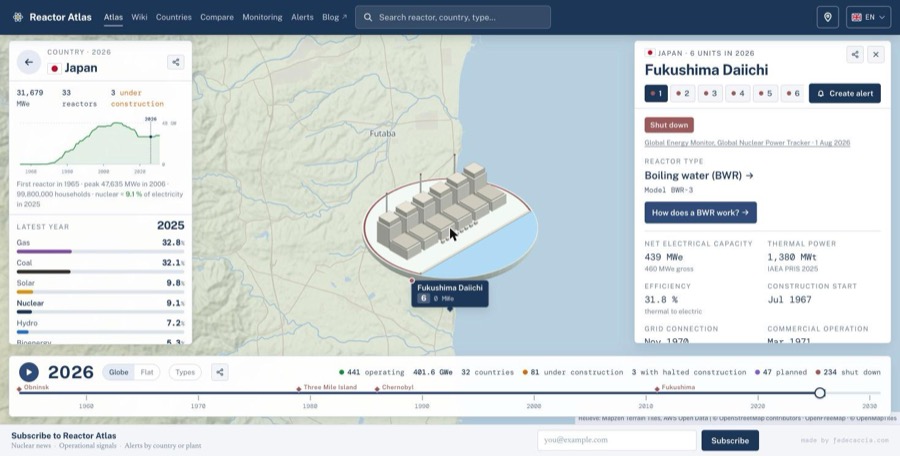Click the share icon beside Types
Screen dimensions: 900x456
pyautogui.click(x=219, y=372)
